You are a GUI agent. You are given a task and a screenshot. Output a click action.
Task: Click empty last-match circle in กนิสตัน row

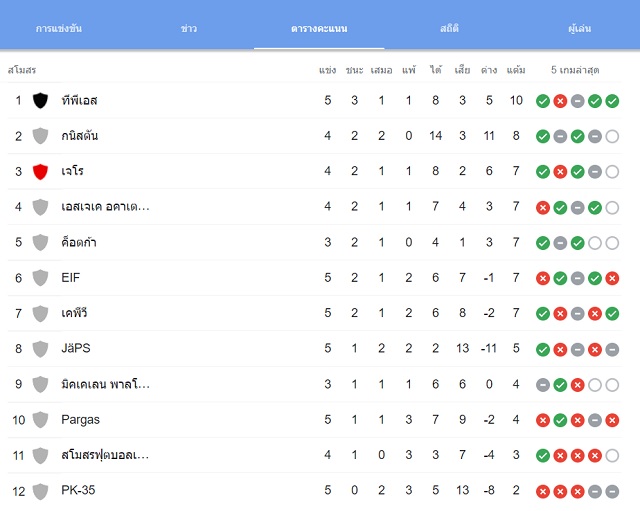click(x=612, y=136)
